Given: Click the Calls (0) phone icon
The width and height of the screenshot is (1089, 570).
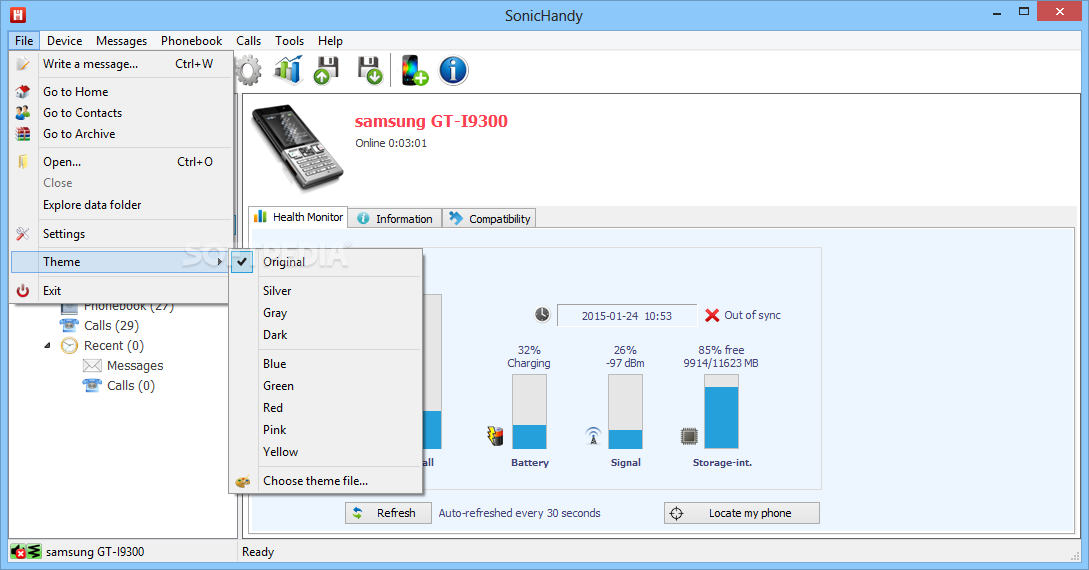Looking at the screenshot, I should [x=92, y=385].
